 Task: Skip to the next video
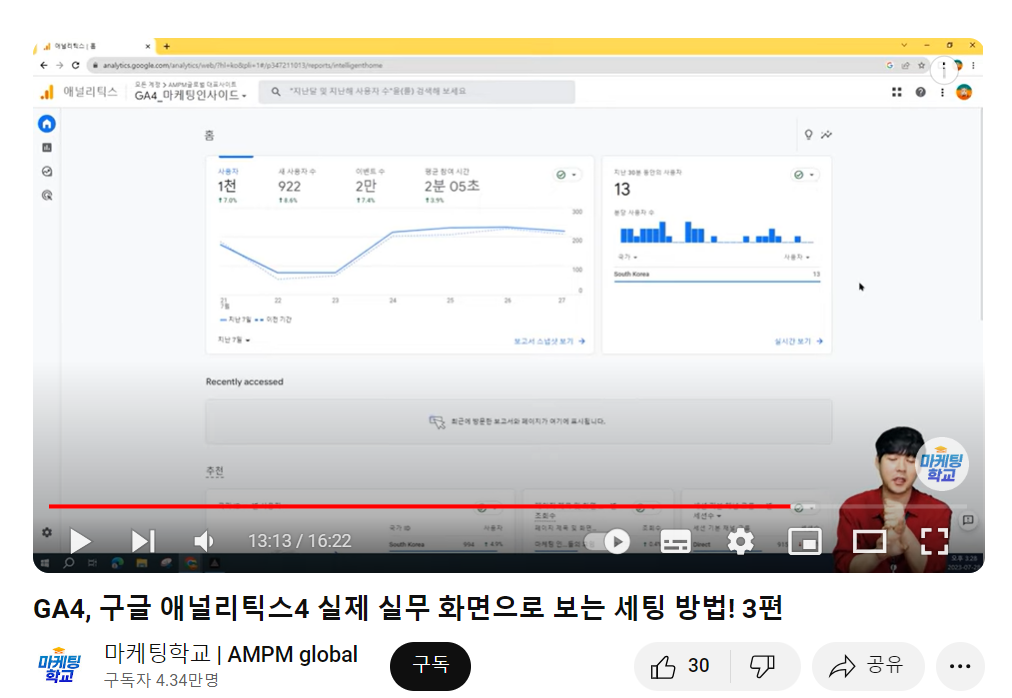143,541
